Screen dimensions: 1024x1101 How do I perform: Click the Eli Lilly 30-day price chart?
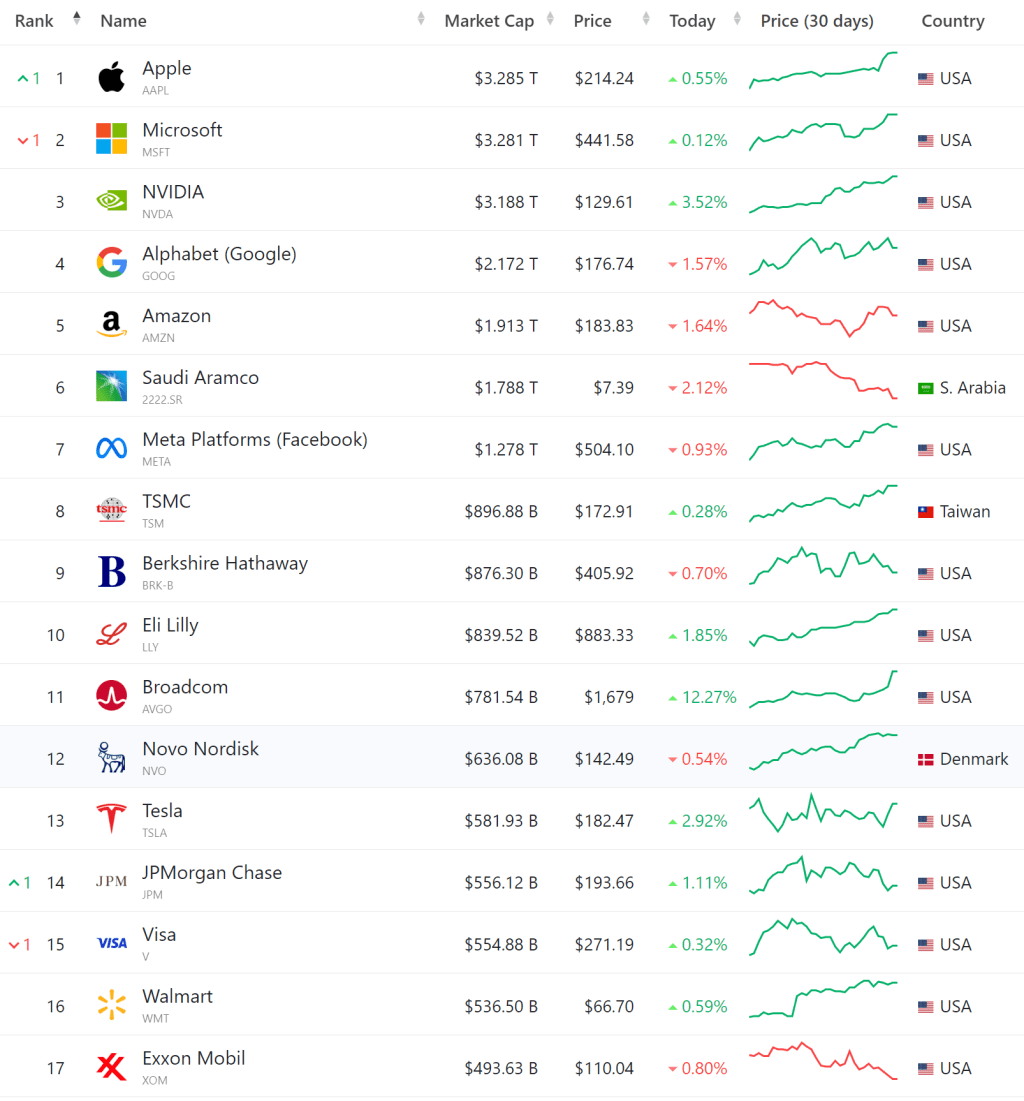click(x=824, y=626)
